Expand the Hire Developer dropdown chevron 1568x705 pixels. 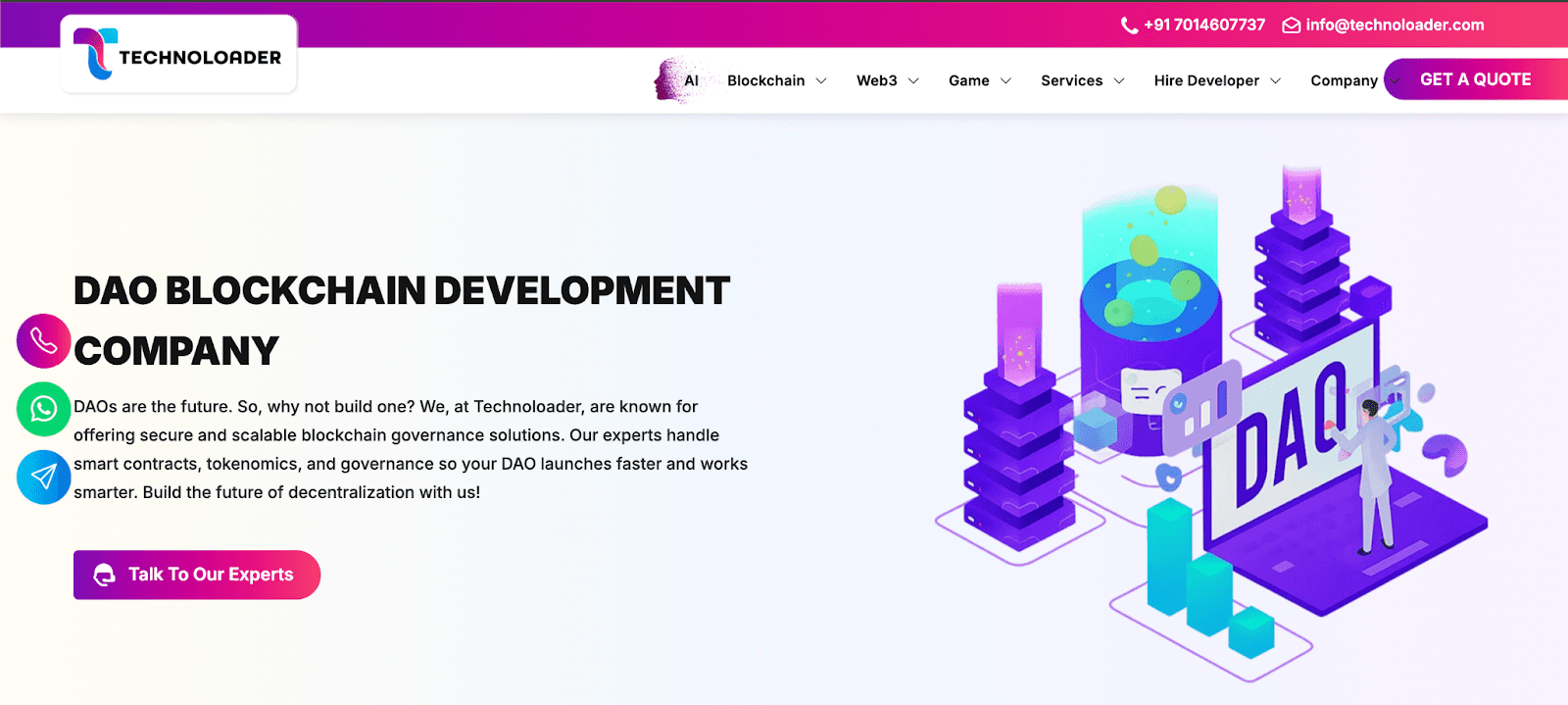[x=1276, y=80]
